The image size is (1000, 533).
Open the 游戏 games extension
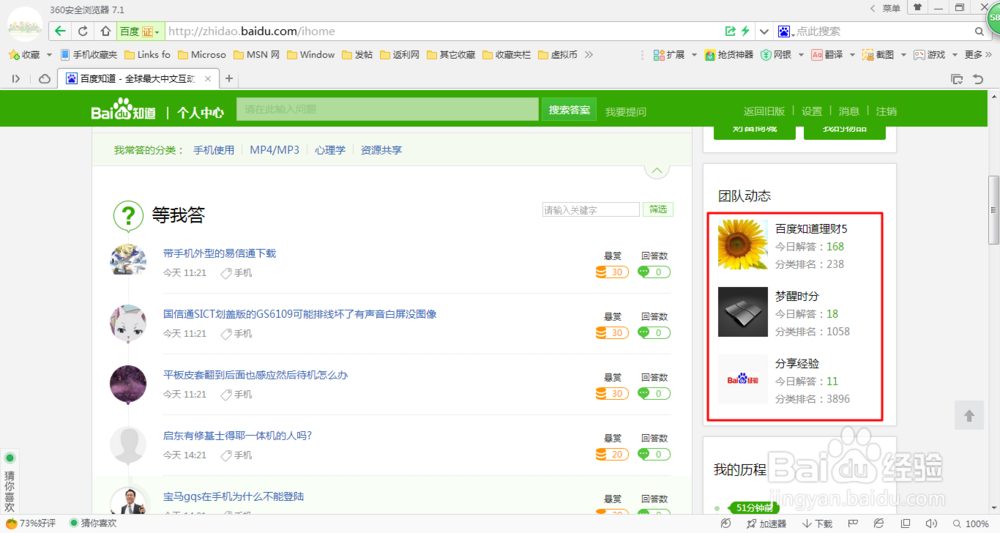(929, 55)
